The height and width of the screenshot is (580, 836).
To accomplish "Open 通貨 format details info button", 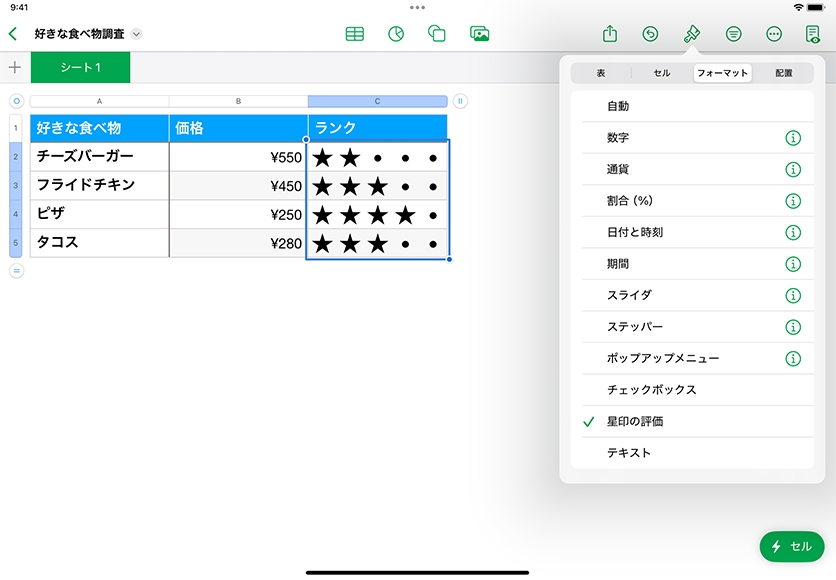I will pos(793,169).
